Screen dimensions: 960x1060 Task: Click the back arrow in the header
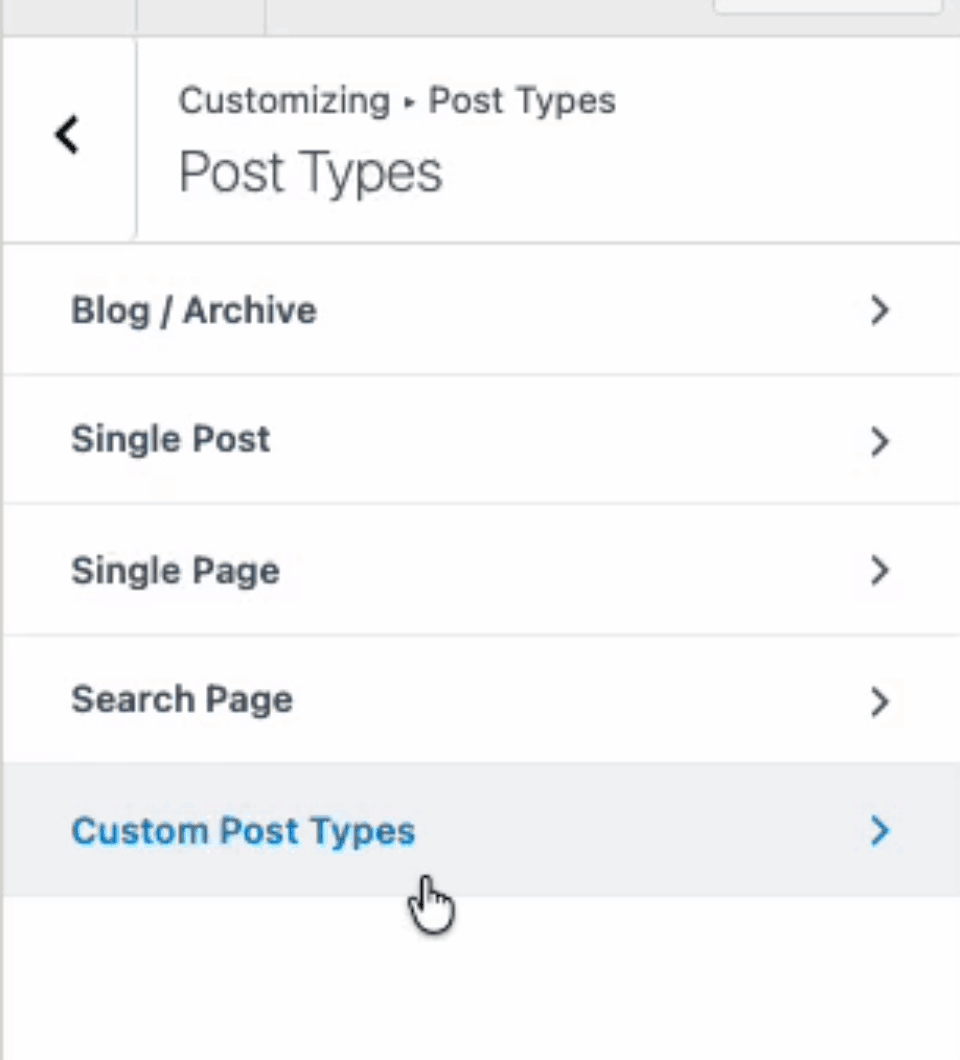tap(67, 135)
